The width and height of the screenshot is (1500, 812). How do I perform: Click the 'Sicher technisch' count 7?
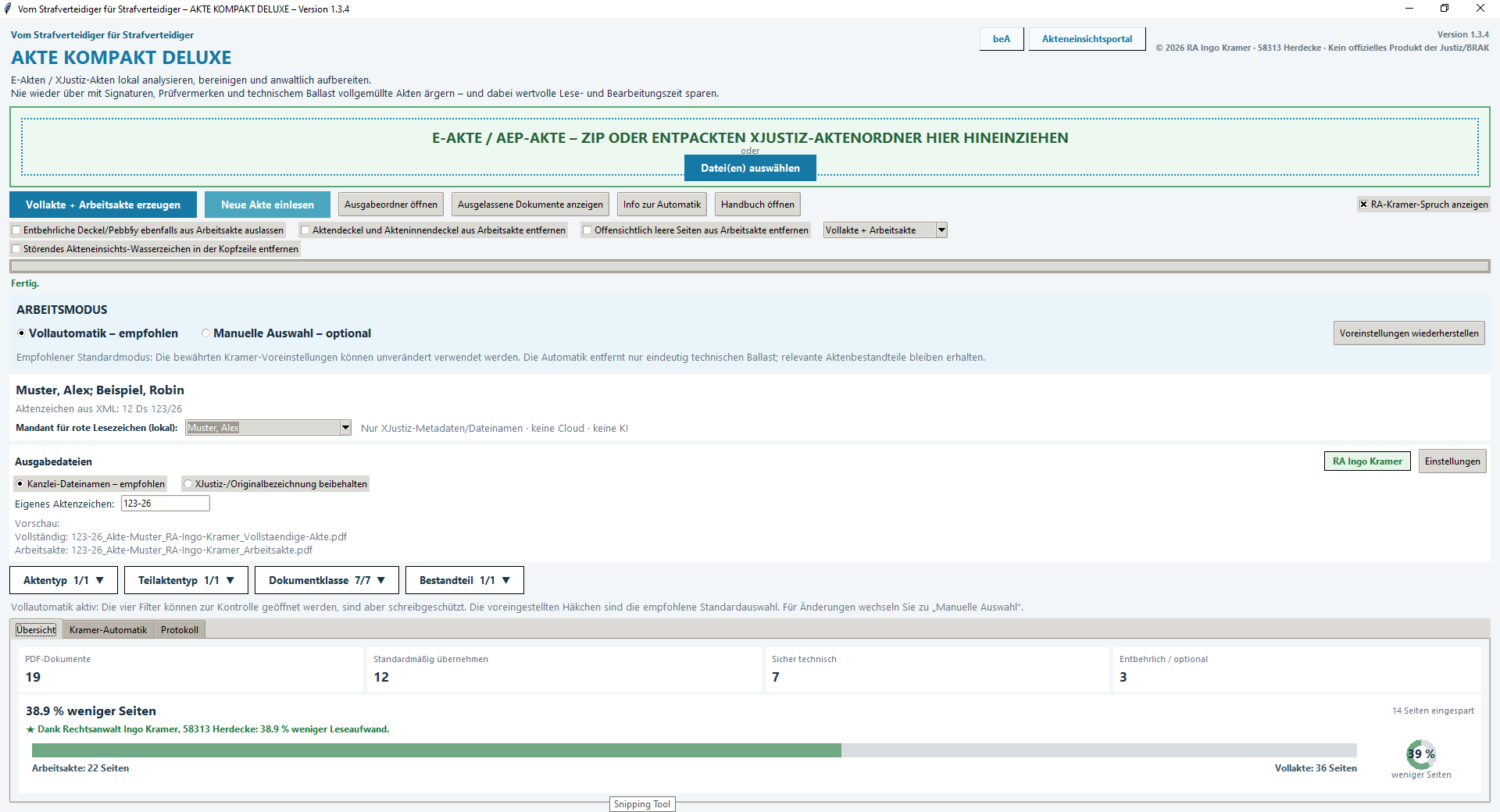776,677
